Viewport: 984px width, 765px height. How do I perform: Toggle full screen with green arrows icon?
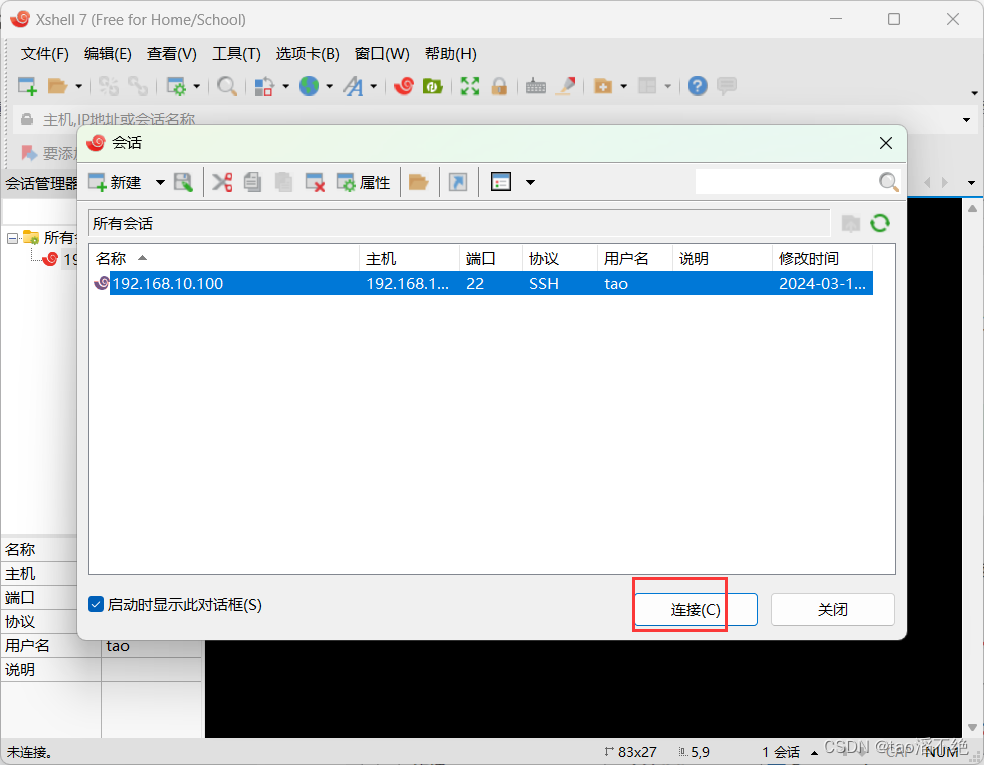tap(469, 86)
